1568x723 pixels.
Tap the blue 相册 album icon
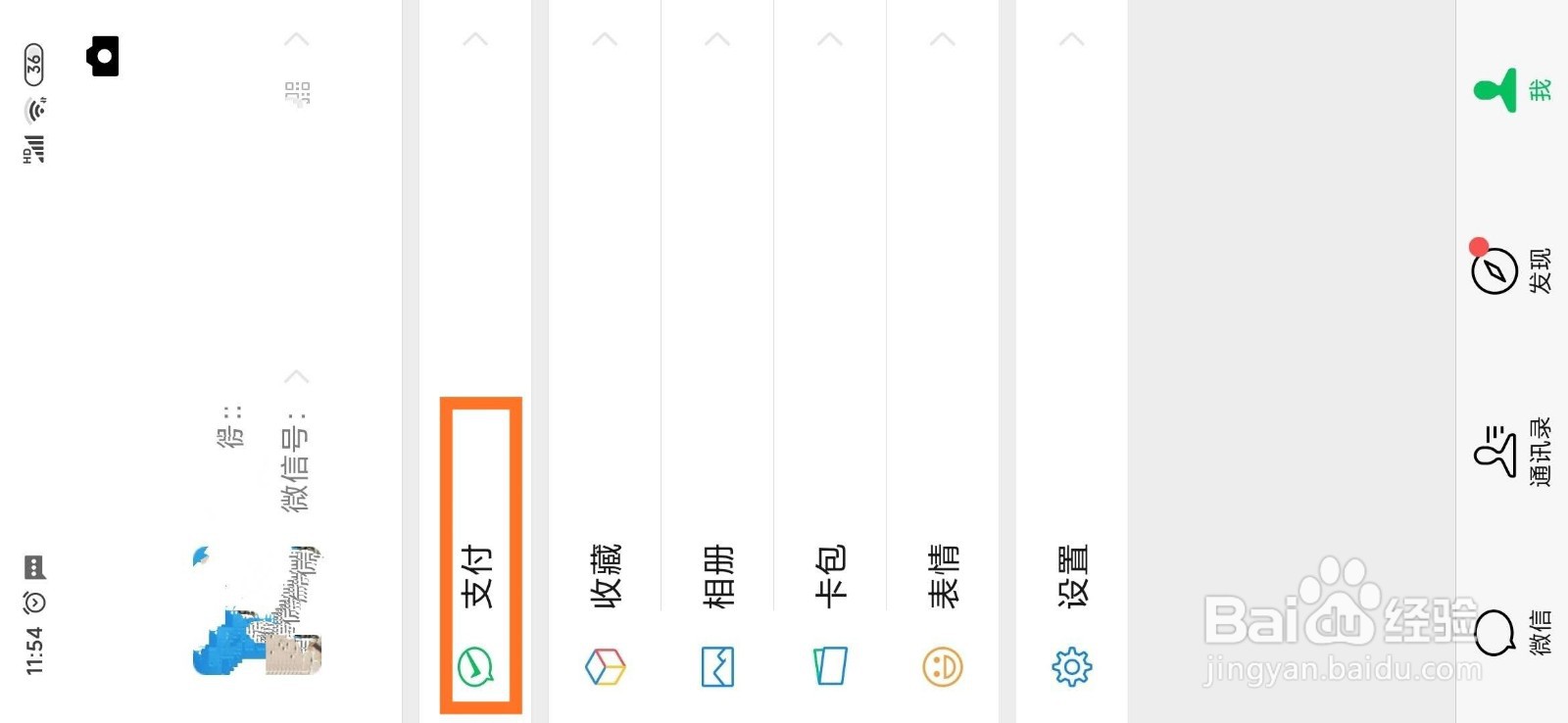coord(717,667)
